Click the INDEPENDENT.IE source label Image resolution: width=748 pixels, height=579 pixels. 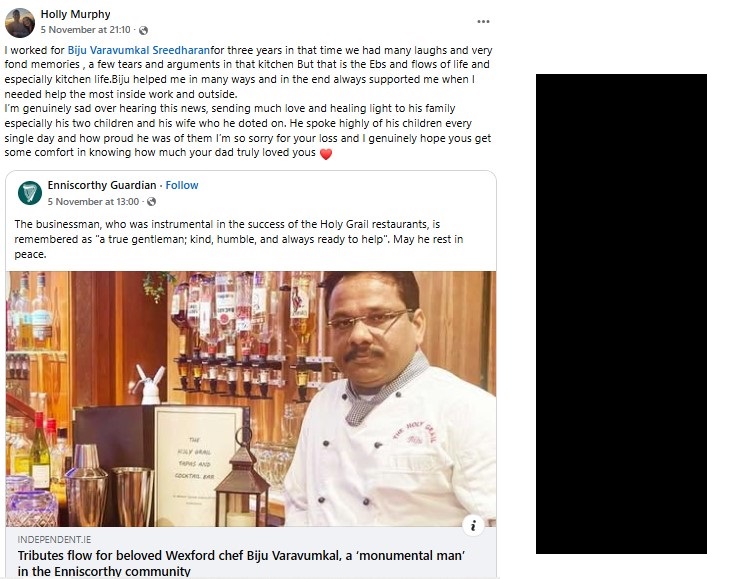54,539
